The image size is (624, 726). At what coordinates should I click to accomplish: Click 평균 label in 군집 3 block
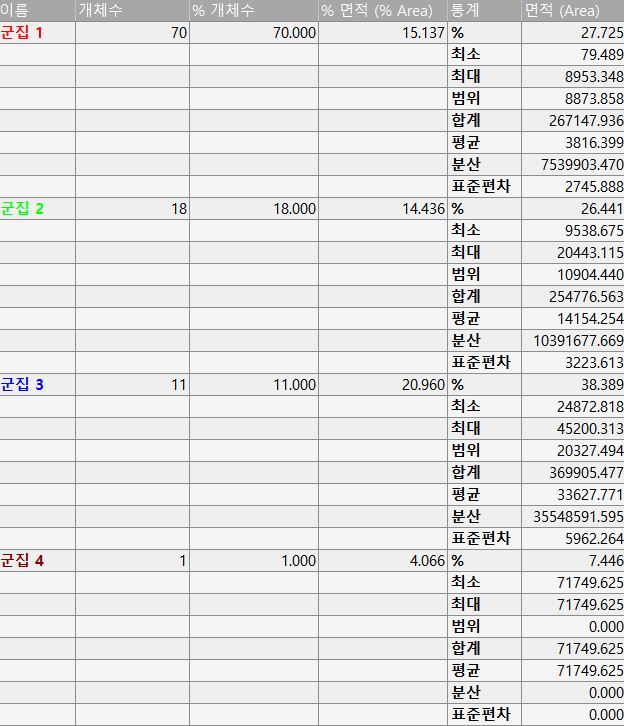point(466,494)
